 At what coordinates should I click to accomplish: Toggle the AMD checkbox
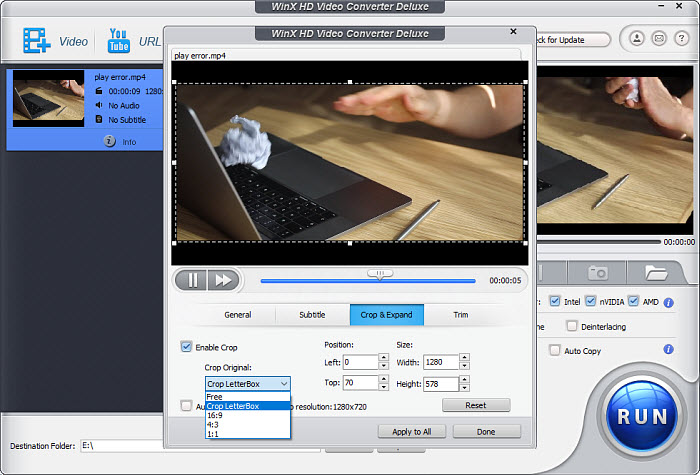click(633, 301)
